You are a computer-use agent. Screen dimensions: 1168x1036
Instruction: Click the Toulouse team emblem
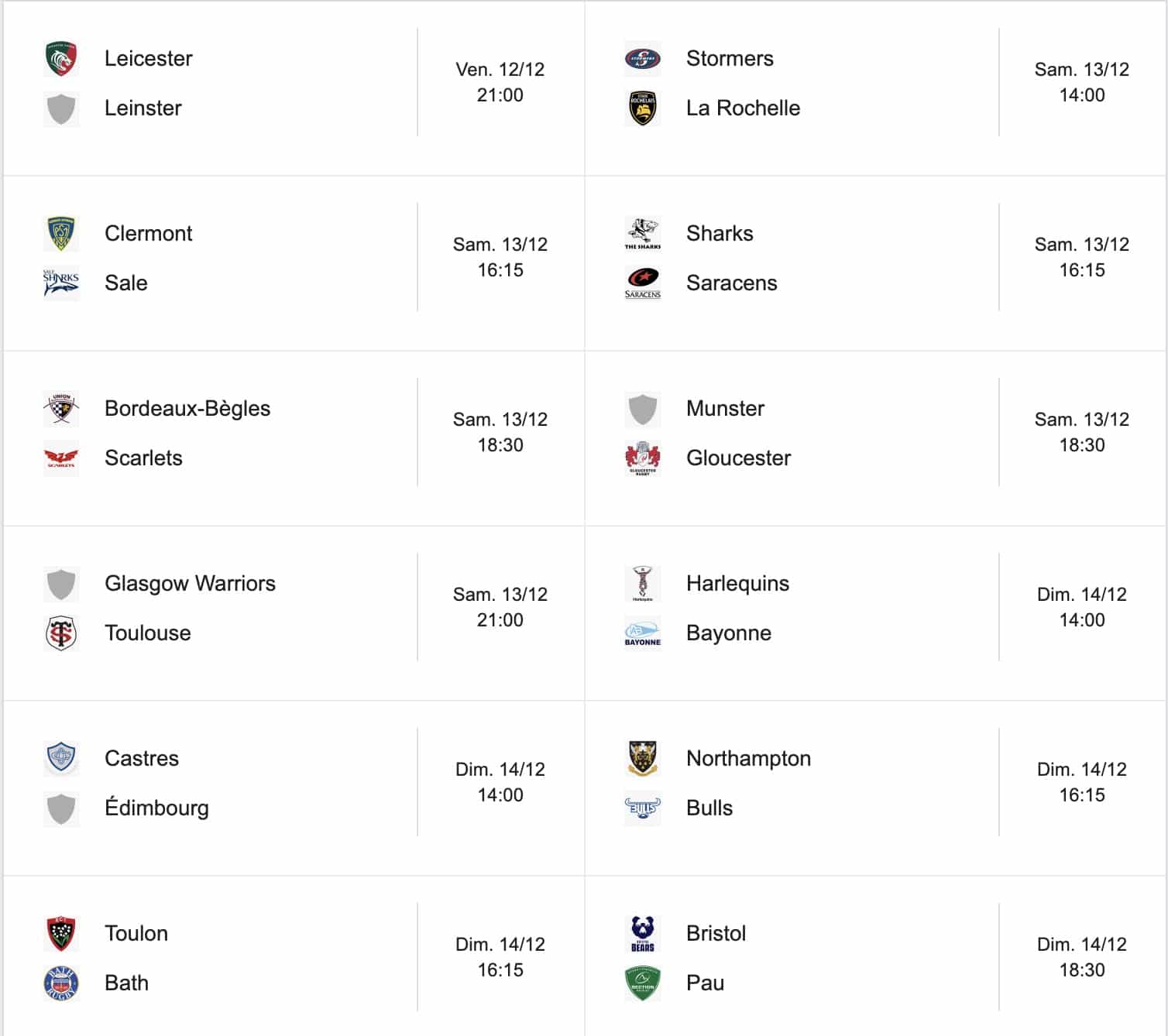[x=61, y=633]
